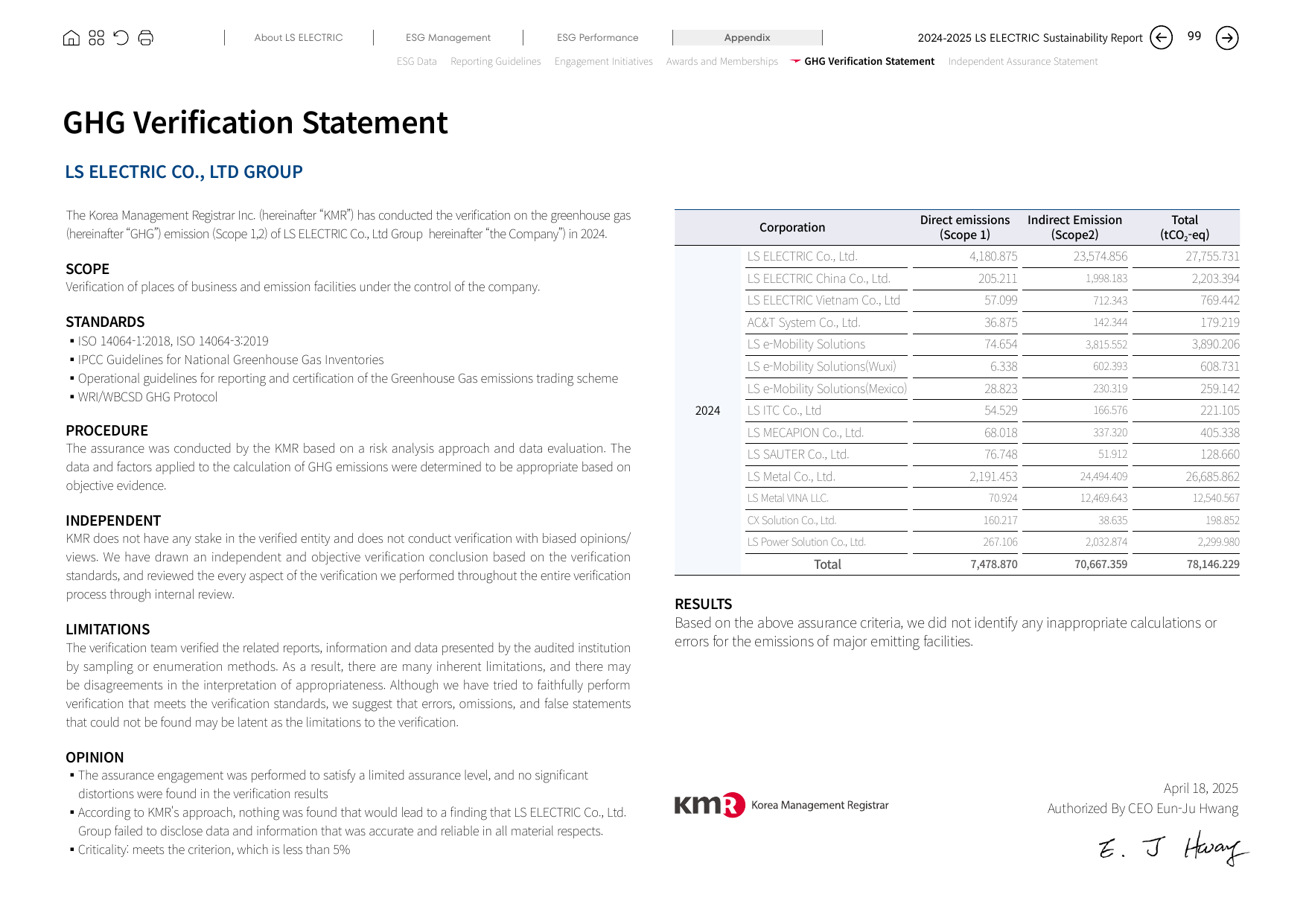Switch to the ESG Management tab

click(448, 37)
